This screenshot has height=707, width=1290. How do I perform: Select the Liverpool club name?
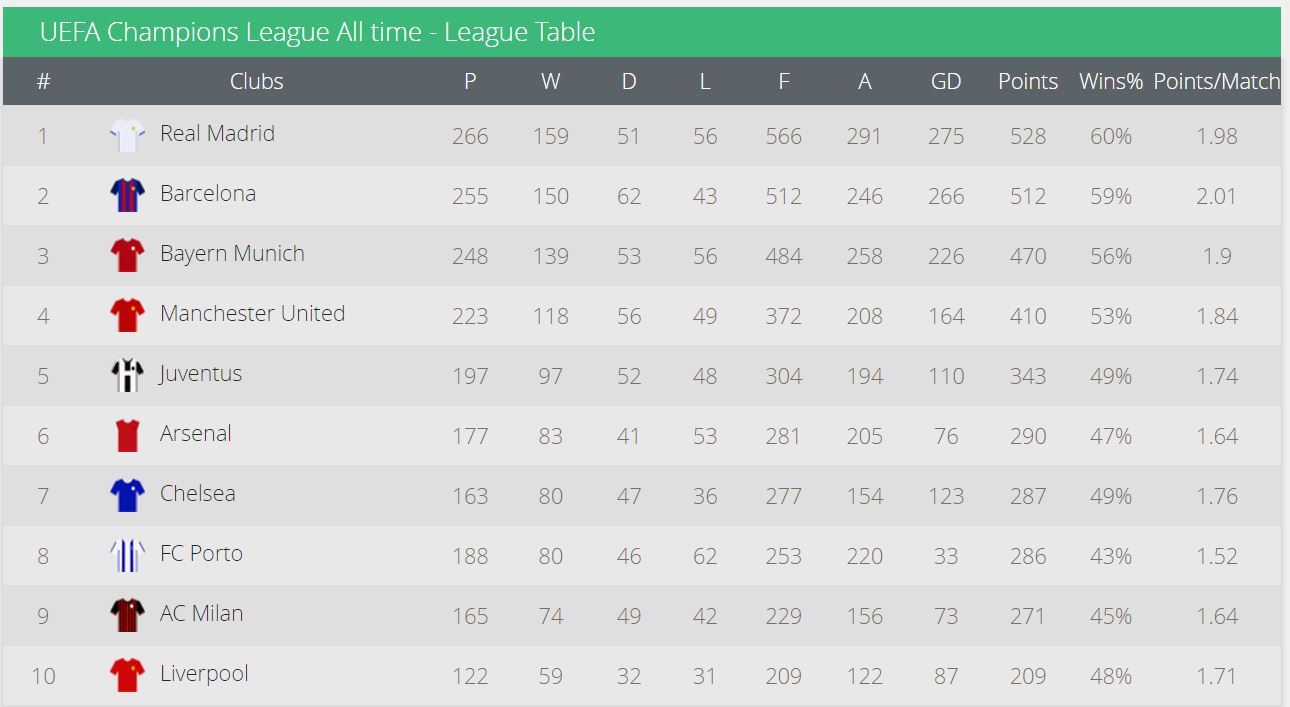(x=204, y=674)
